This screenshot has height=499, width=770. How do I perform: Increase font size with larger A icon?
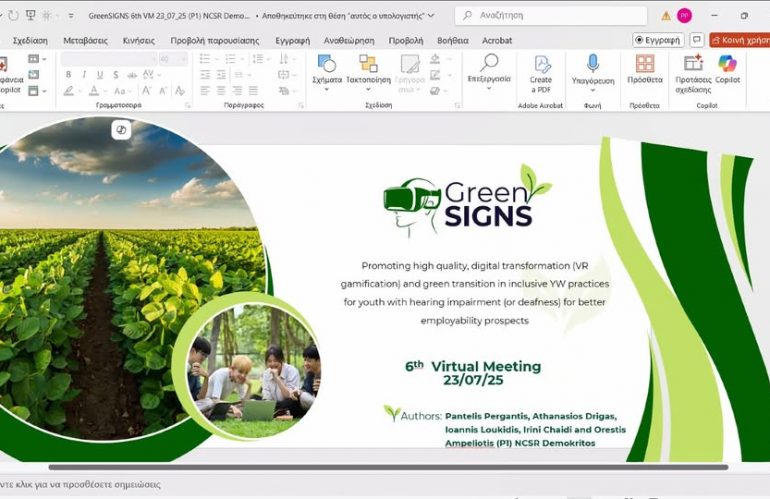click(146, 90)
